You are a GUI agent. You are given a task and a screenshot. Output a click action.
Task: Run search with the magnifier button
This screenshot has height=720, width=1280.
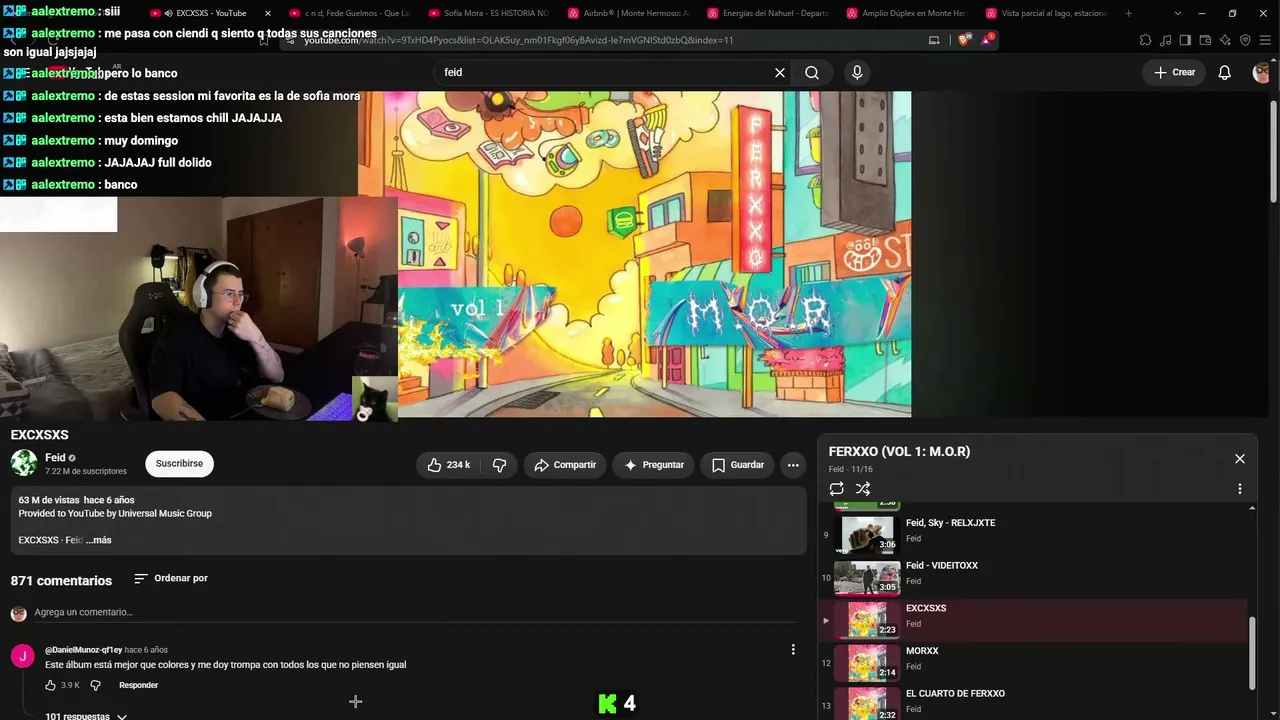[812, 72]
